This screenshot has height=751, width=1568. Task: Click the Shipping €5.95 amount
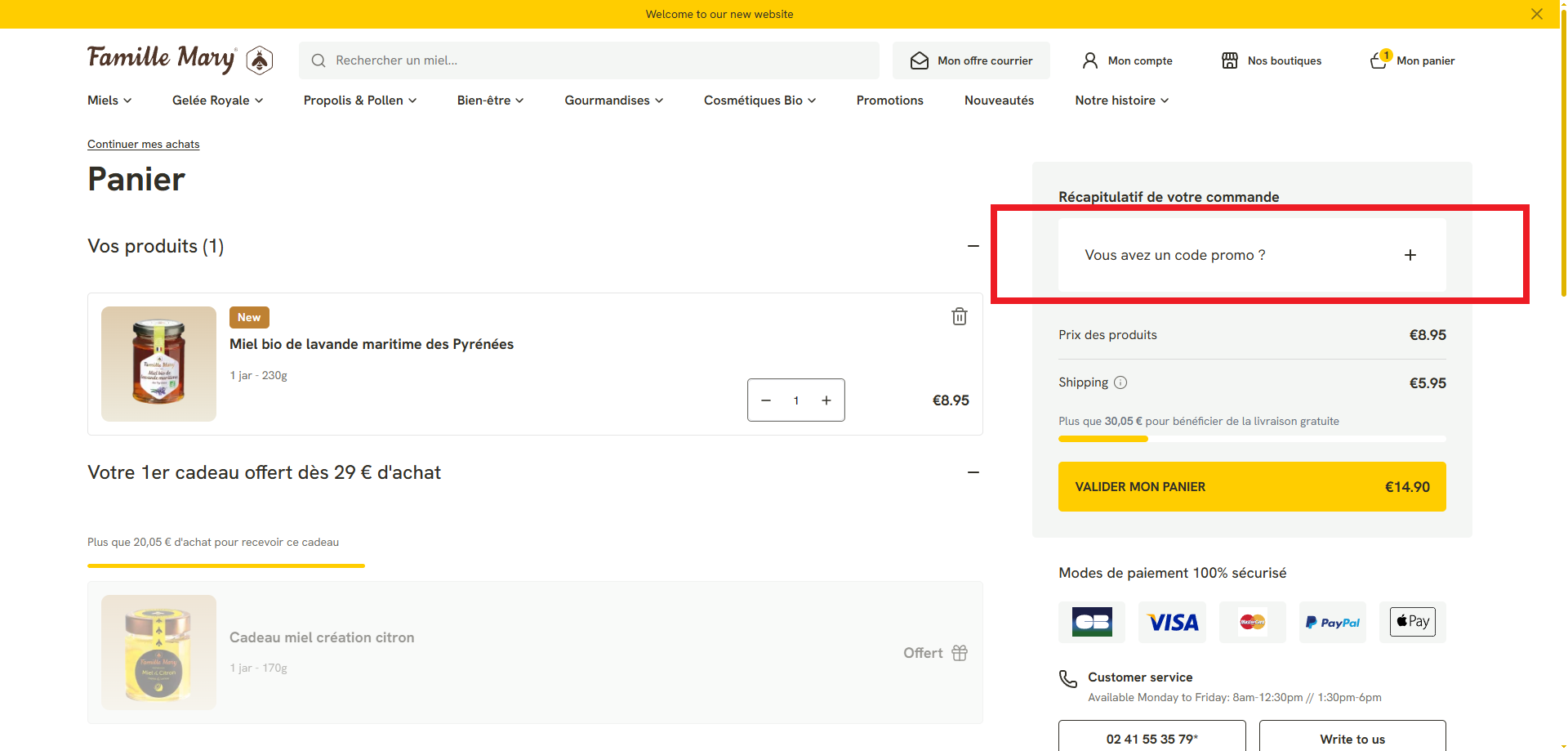pos(1428,383)
